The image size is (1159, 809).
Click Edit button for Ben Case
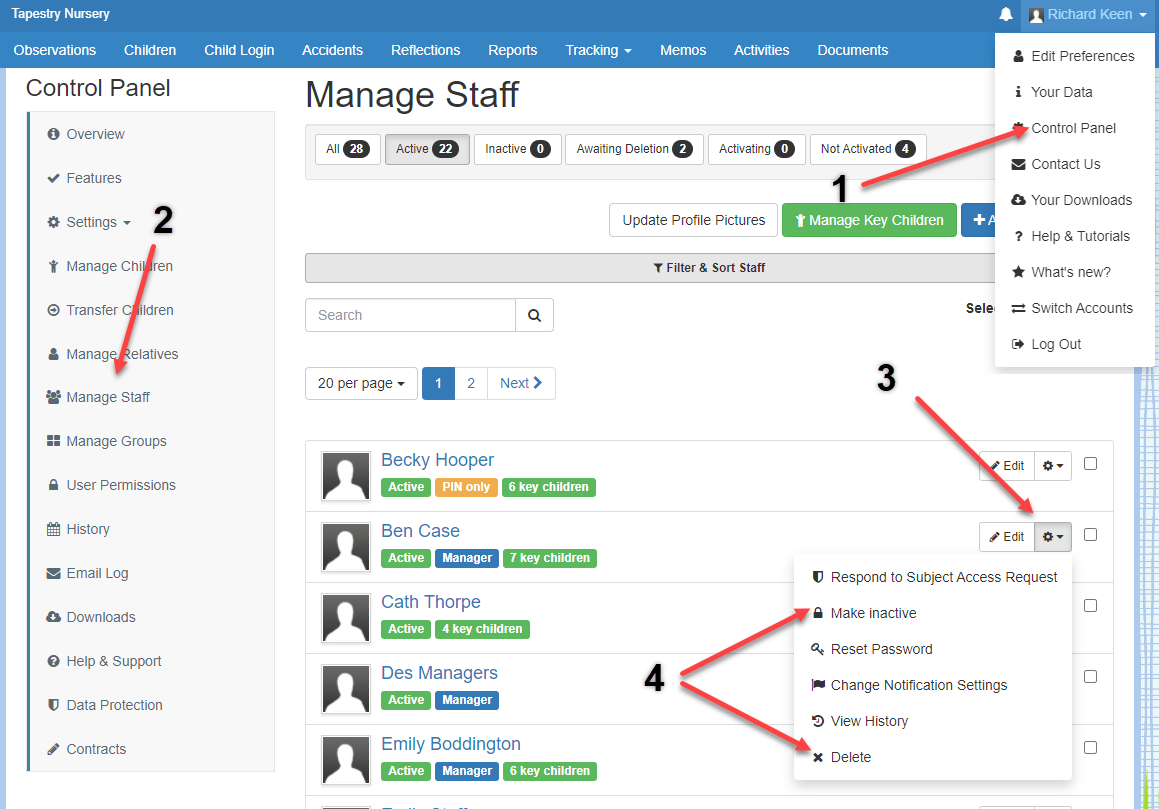click(1007, 537)
